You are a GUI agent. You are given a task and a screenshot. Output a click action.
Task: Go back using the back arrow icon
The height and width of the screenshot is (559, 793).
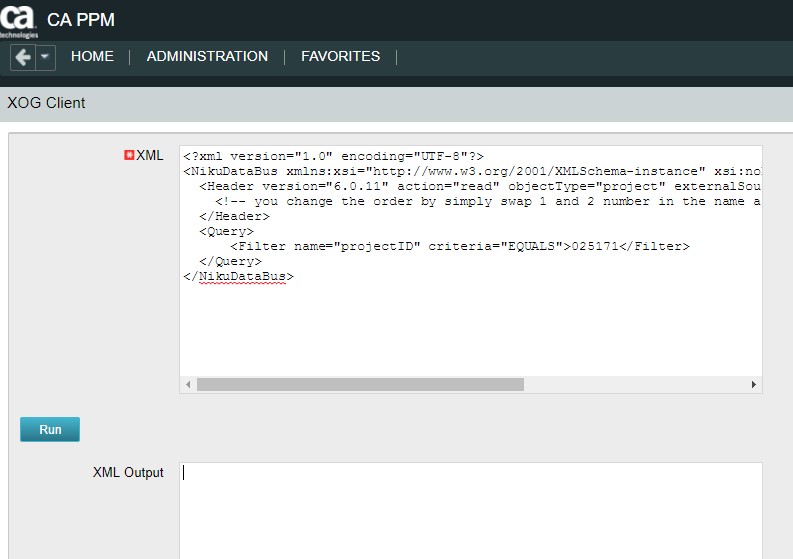pos(23,57)
